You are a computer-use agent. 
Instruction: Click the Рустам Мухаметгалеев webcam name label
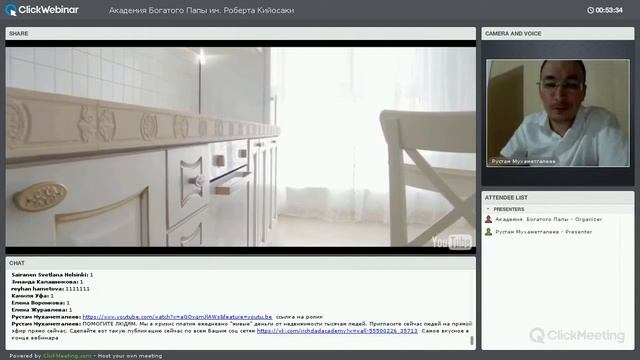(523, 161)
